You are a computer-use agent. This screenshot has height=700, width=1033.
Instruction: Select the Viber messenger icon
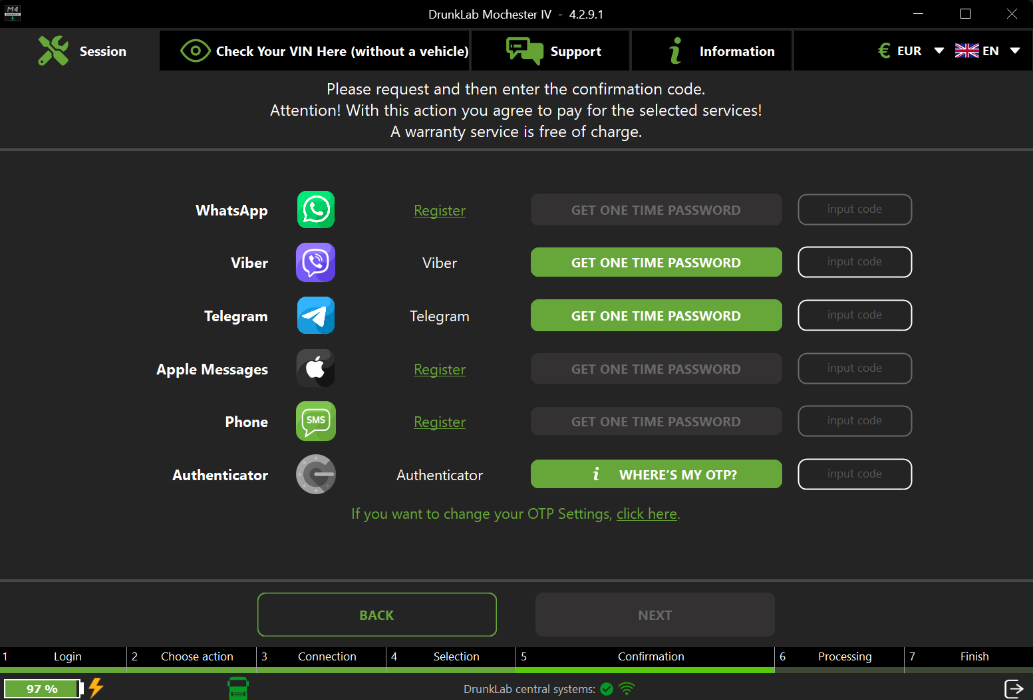[x=315, y=262]
